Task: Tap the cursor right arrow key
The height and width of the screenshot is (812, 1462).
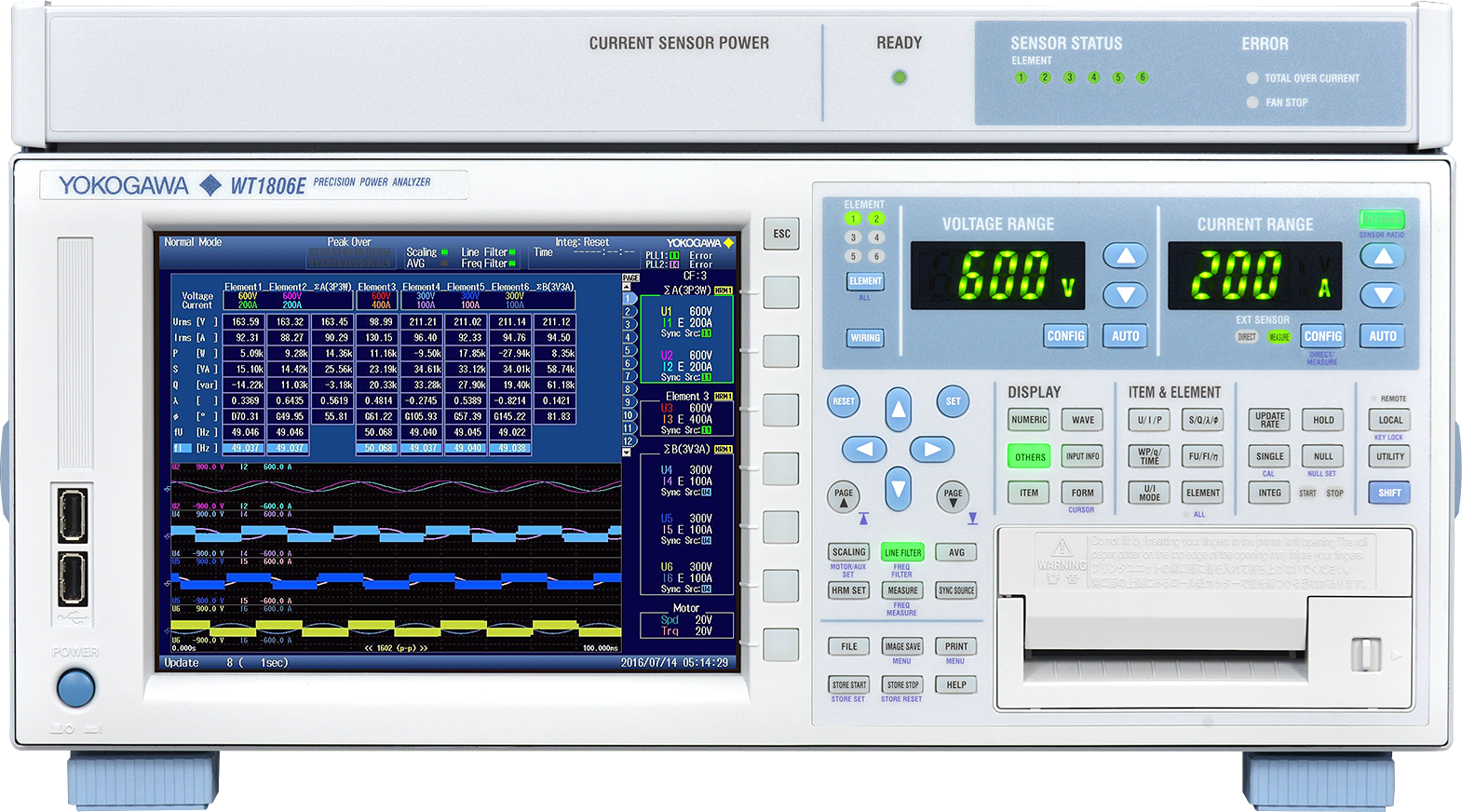Action: (x=931, y=450)
